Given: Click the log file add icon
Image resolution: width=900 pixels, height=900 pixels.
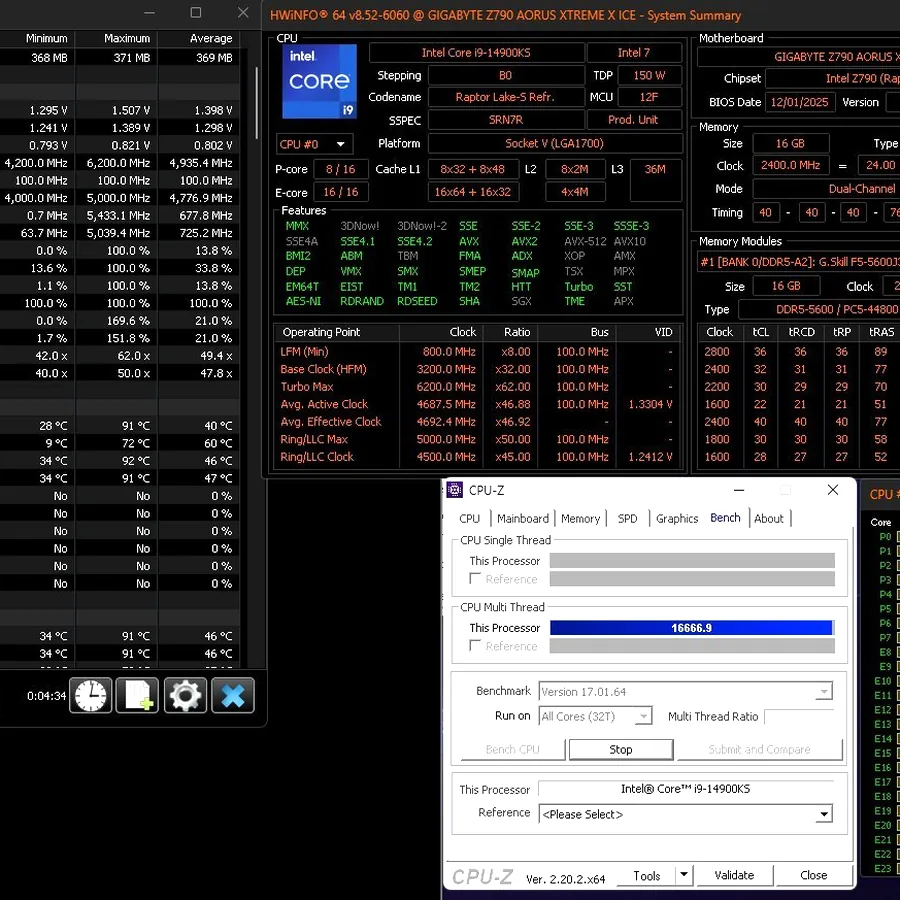Looking at the screenshot, I should (137, 695).
